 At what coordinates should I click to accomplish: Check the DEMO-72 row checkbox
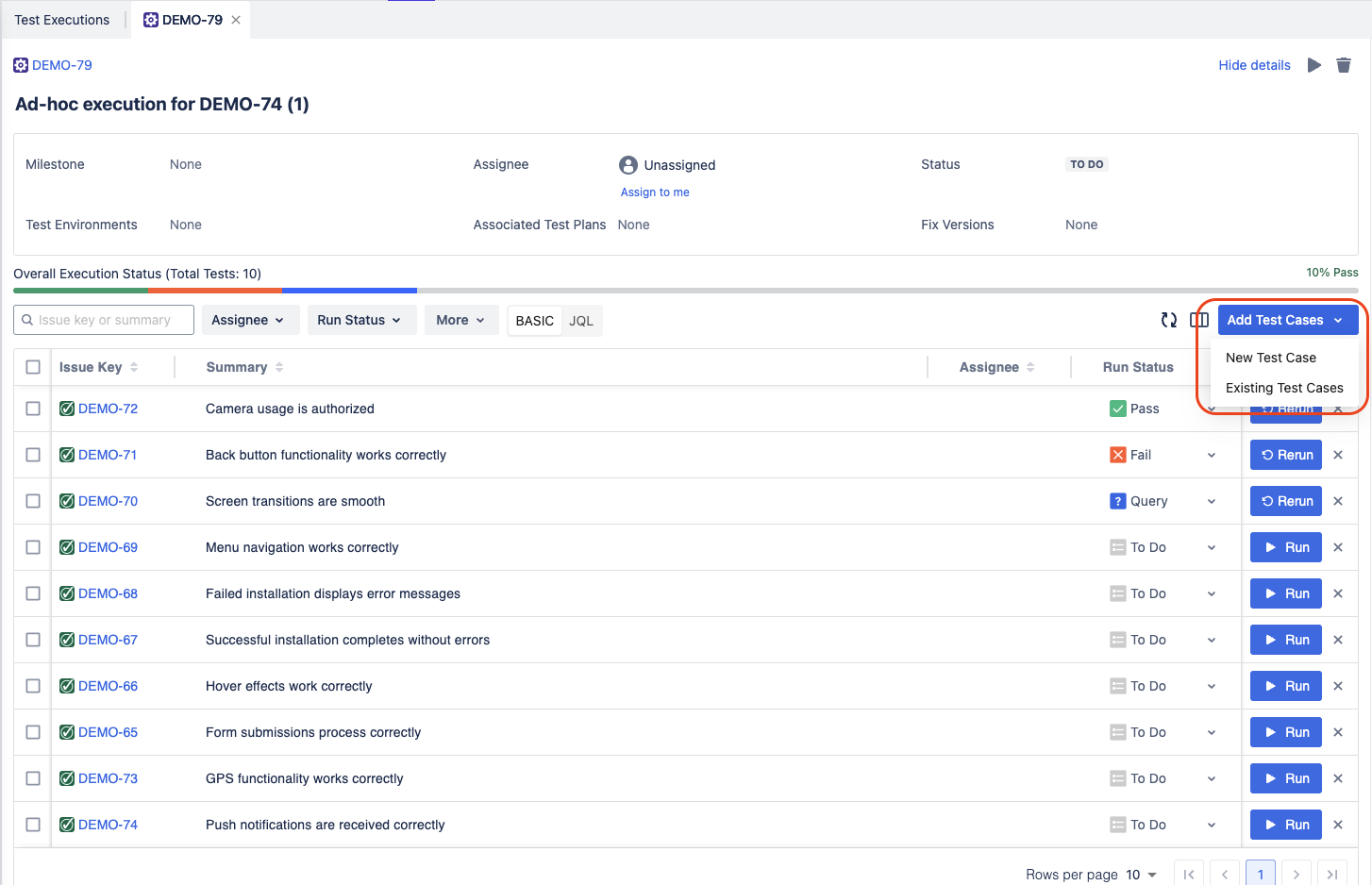point(33,409)
